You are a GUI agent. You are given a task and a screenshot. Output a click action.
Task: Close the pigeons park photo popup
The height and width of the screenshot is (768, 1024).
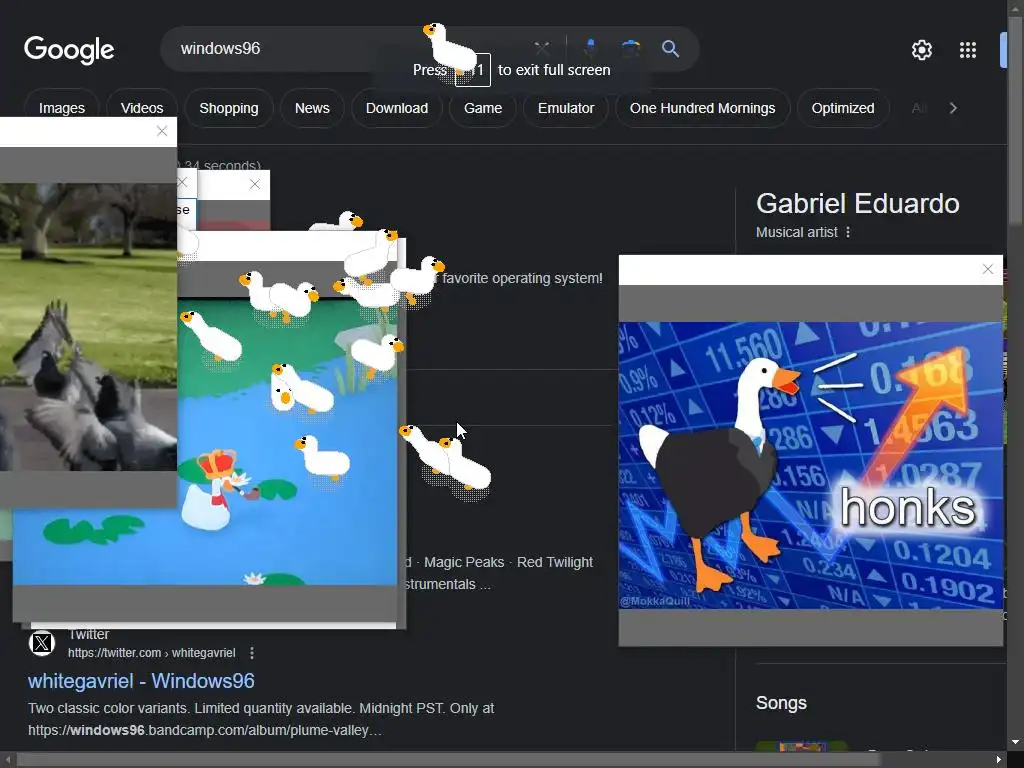pos(162,131)
